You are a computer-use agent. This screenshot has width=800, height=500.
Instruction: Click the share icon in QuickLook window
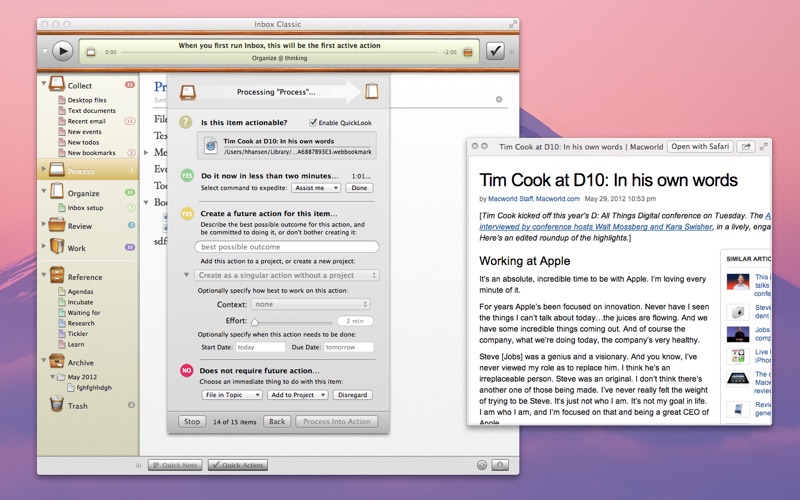746,146
